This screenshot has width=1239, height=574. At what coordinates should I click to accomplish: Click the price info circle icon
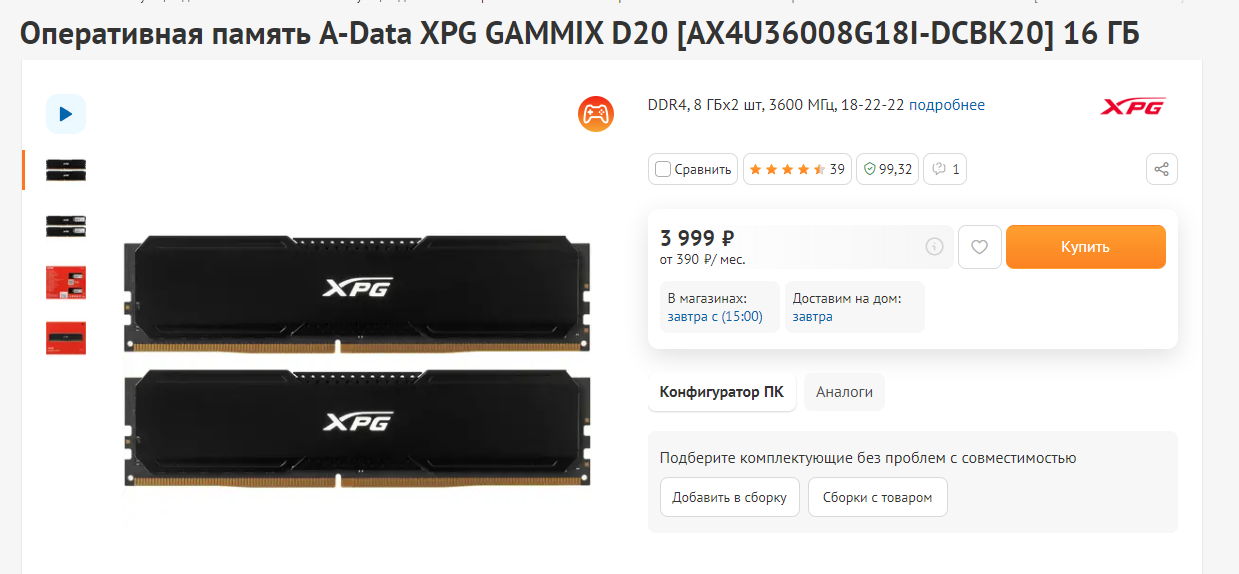pyautogui.click(x=934, y=247)
